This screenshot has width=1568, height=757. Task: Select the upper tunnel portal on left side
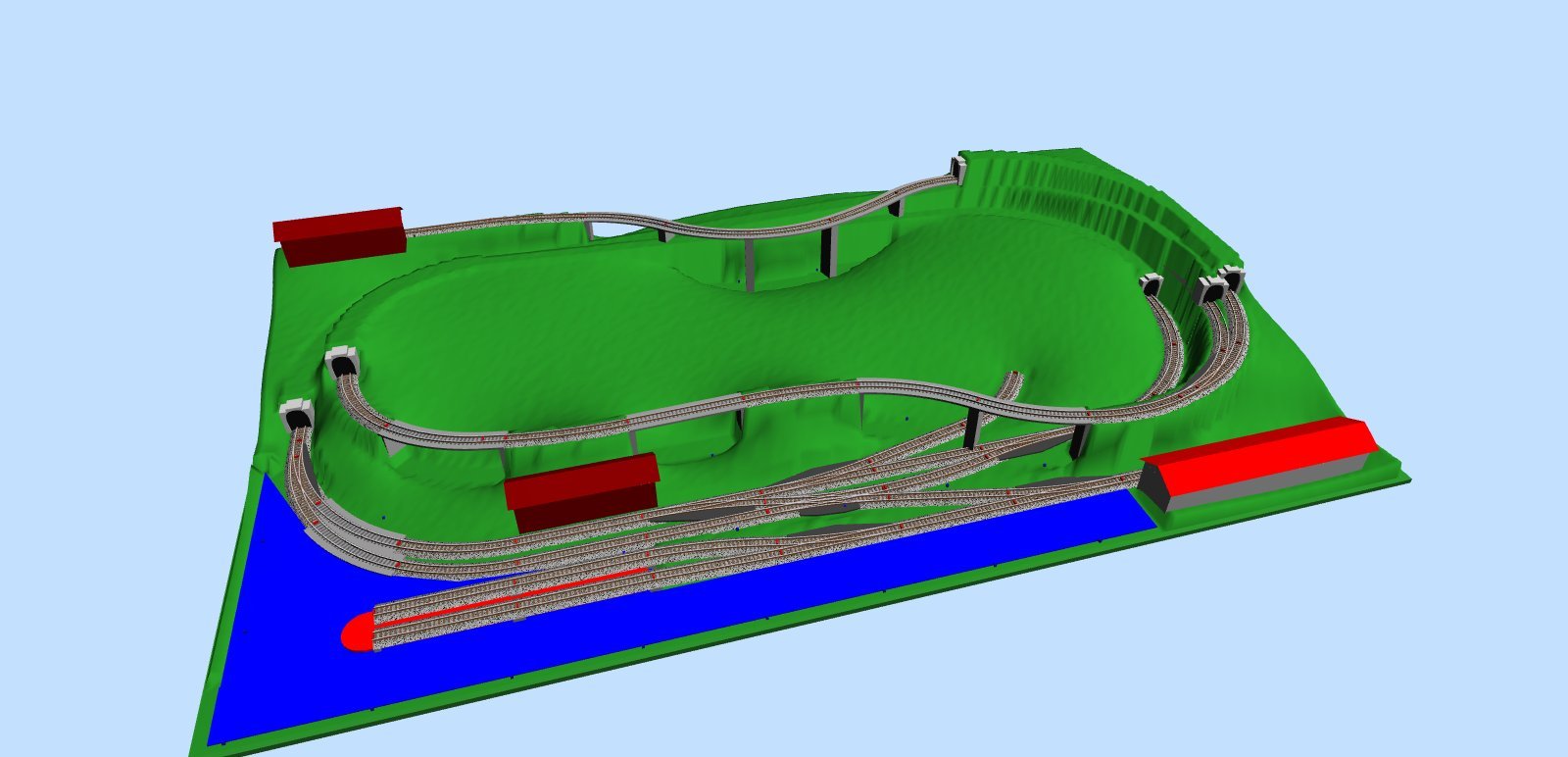[343, 363]
